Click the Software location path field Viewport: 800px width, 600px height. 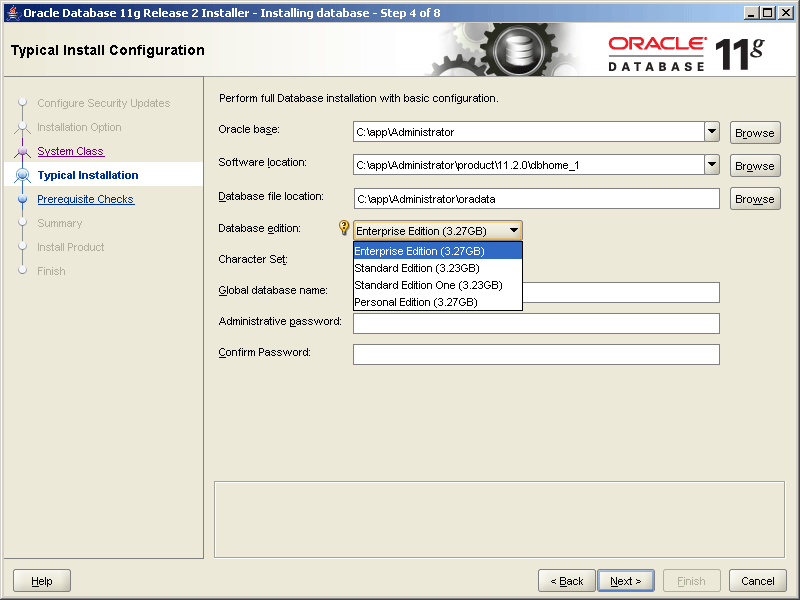[529, 165]
